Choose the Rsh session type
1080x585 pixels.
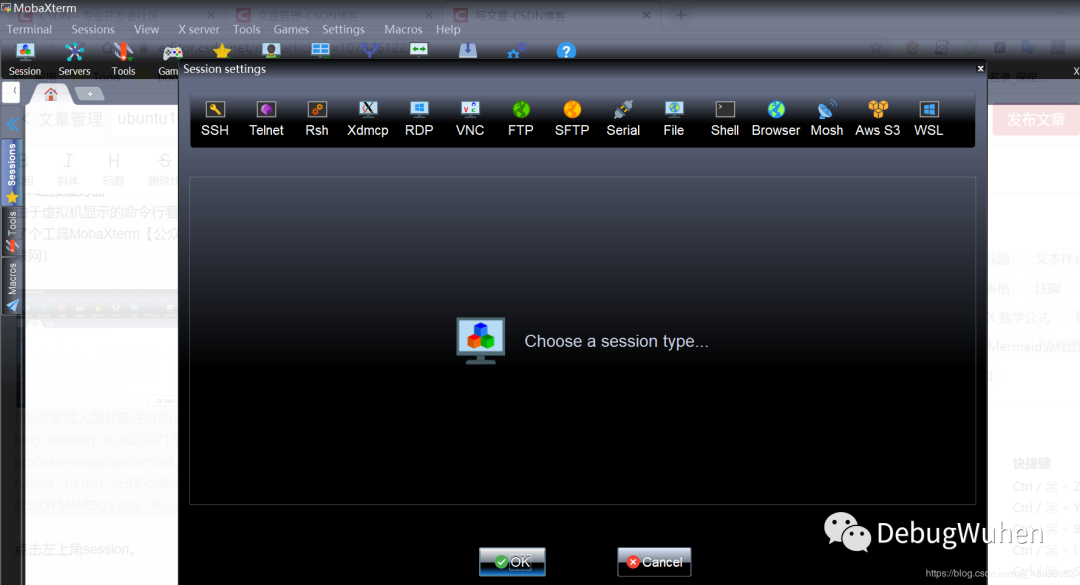click(317, 119)
